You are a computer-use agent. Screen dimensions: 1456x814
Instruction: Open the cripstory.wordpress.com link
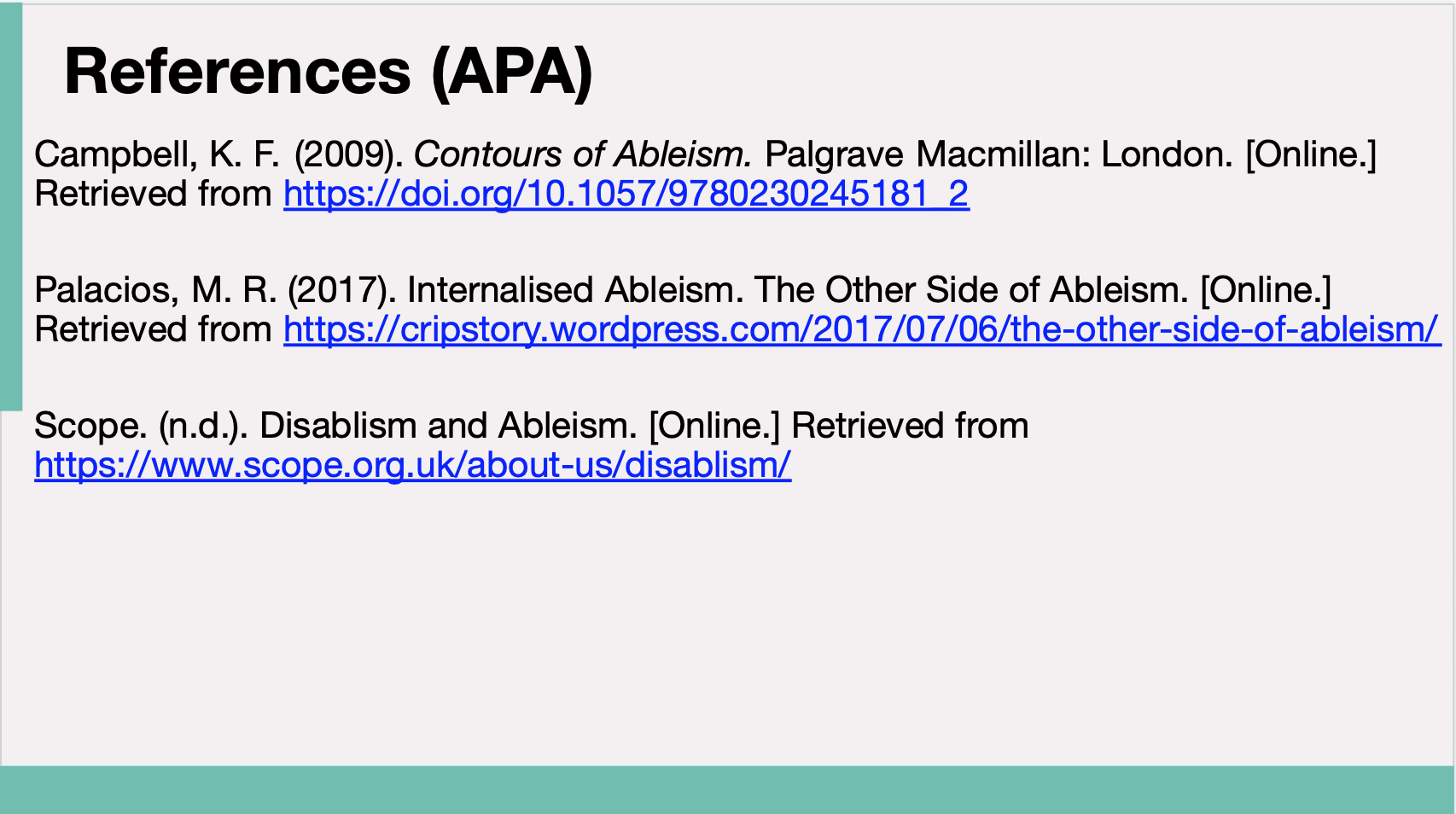(862, 329)
